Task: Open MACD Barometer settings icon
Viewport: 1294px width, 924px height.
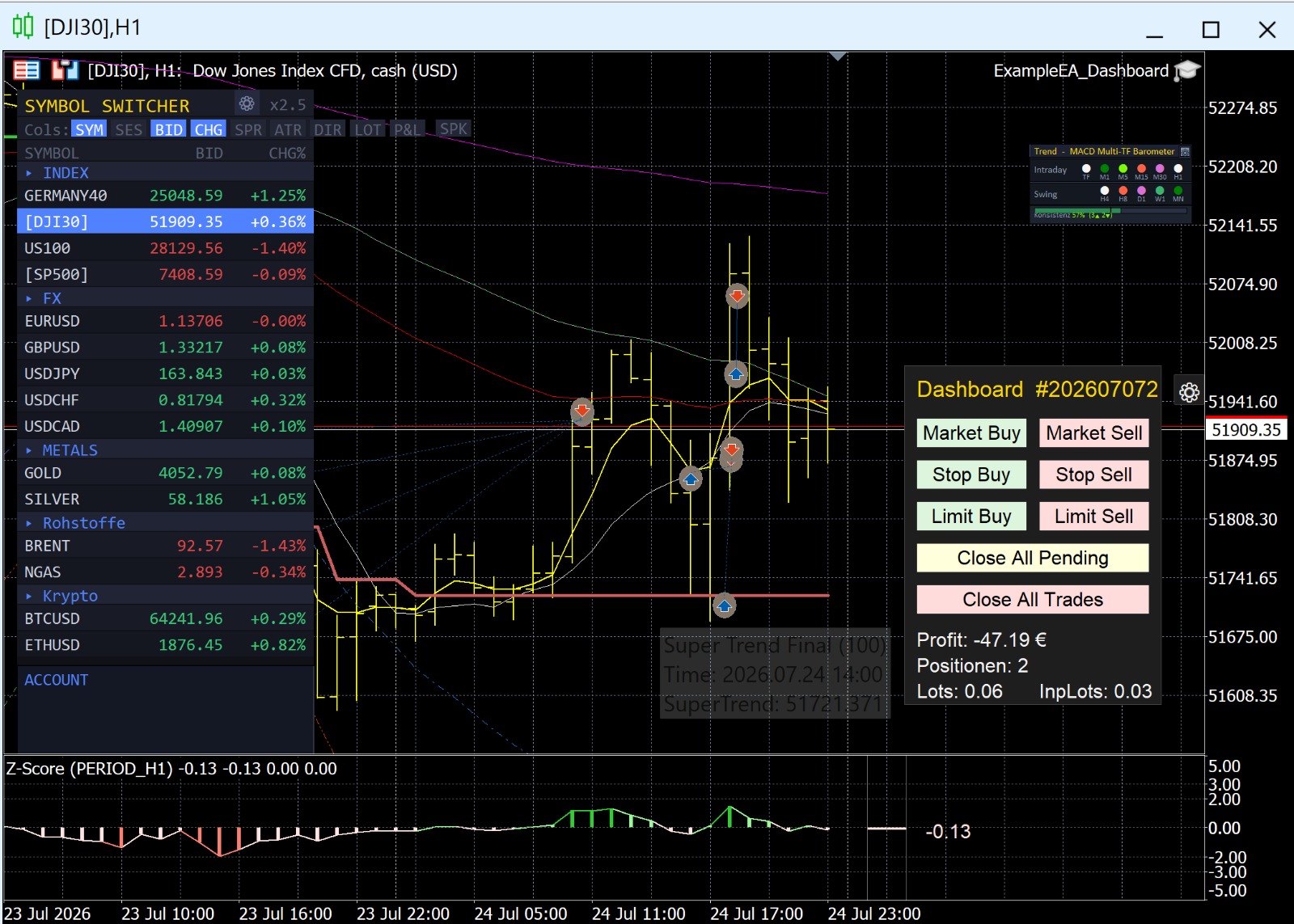Action: [x=1185, y=152]
